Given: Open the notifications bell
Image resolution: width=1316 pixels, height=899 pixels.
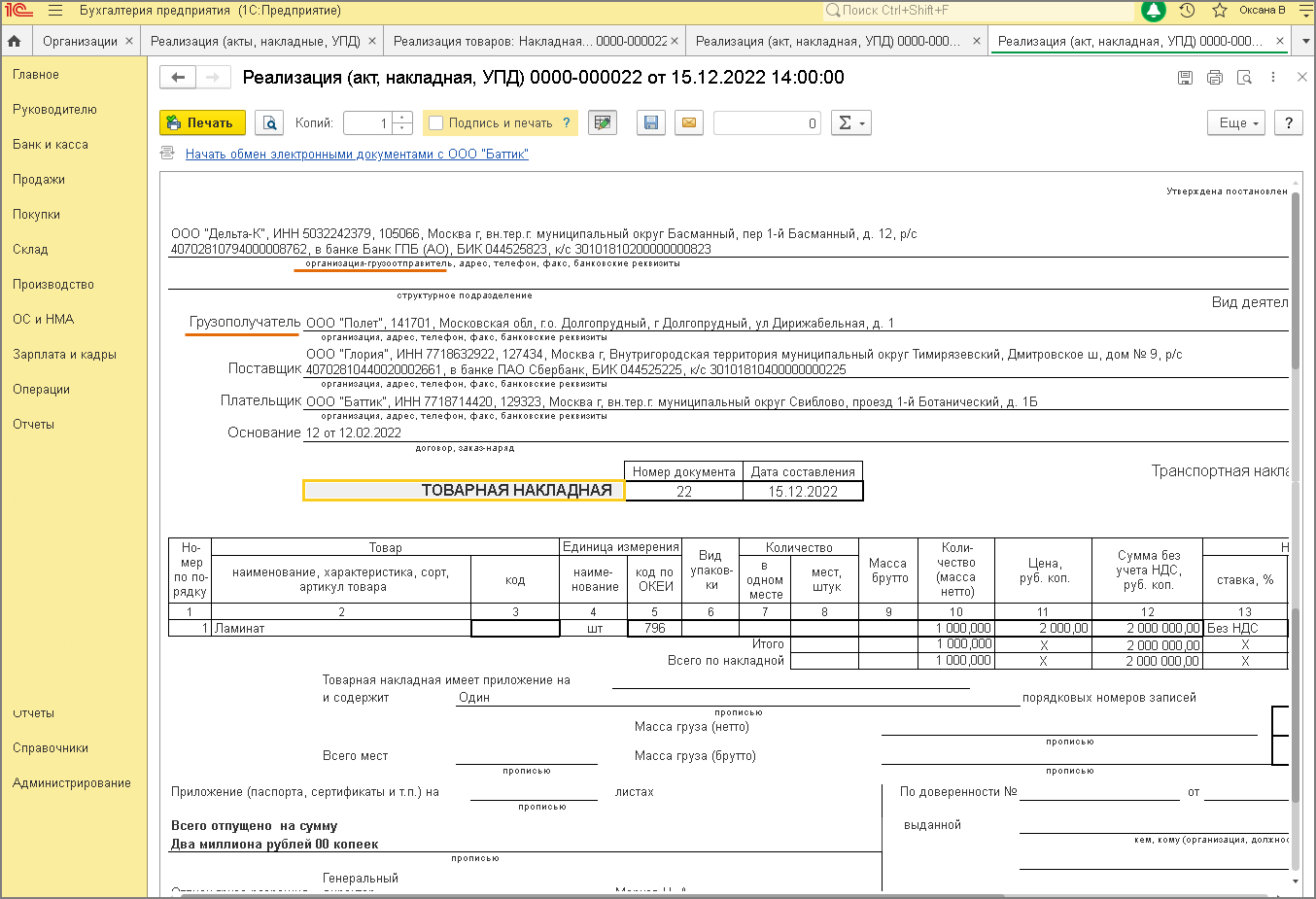Looking at the screenshot, I should 1154,11.
